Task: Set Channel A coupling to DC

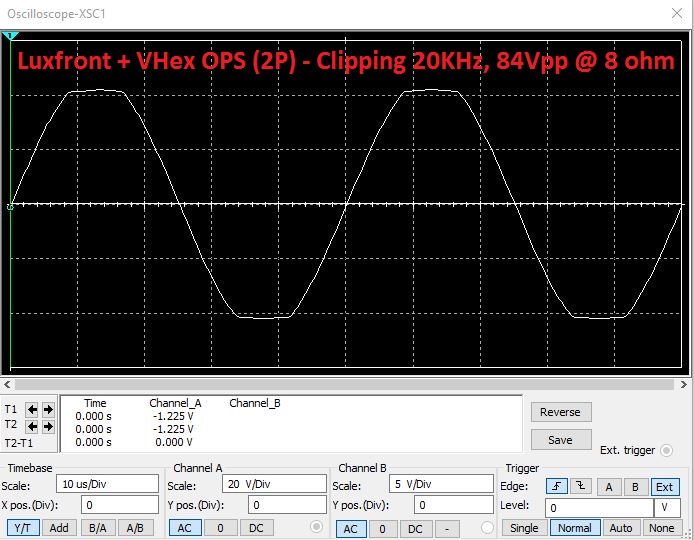Action: click(x=256, y=528)
